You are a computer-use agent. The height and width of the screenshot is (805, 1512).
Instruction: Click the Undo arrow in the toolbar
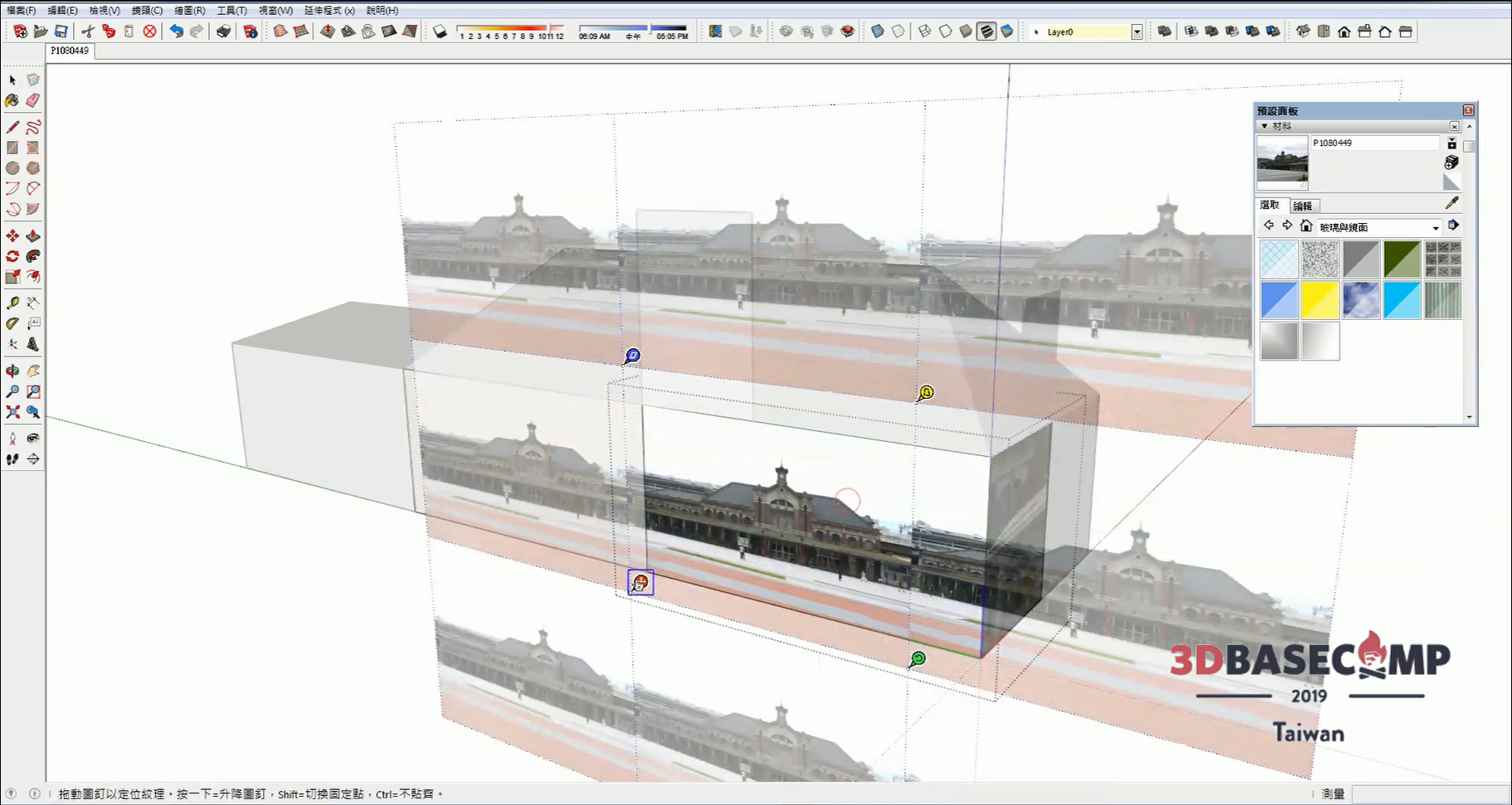[176, 32]
